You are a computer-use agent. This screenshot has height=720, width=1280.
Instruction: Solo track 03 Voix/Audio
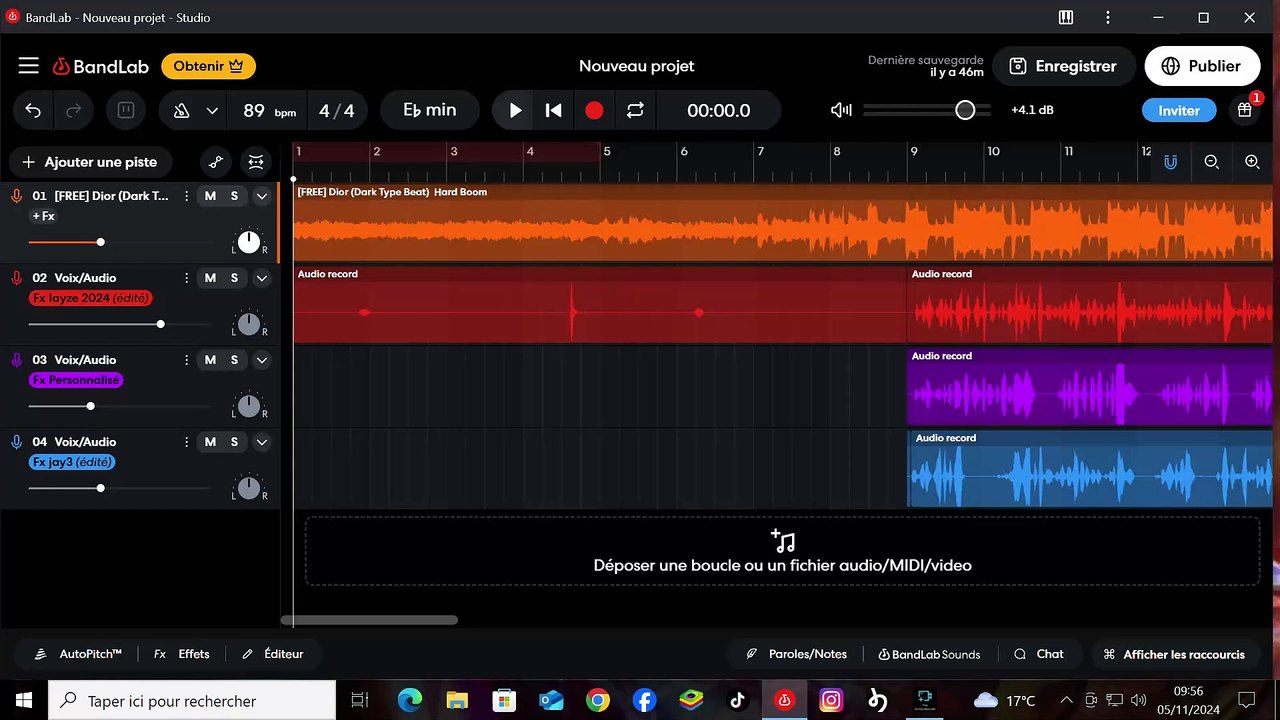pyautogui.click(x=234, y=360)
